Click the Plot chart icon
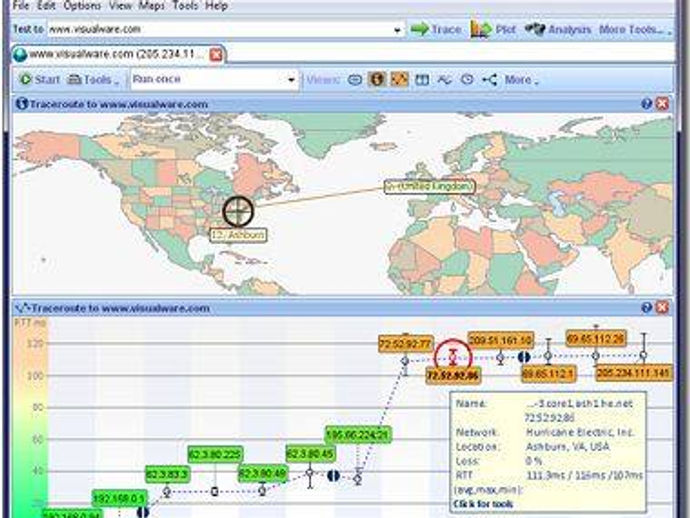Screen dimensions: 690x518 pyautogui.click(x=481, y=29)
